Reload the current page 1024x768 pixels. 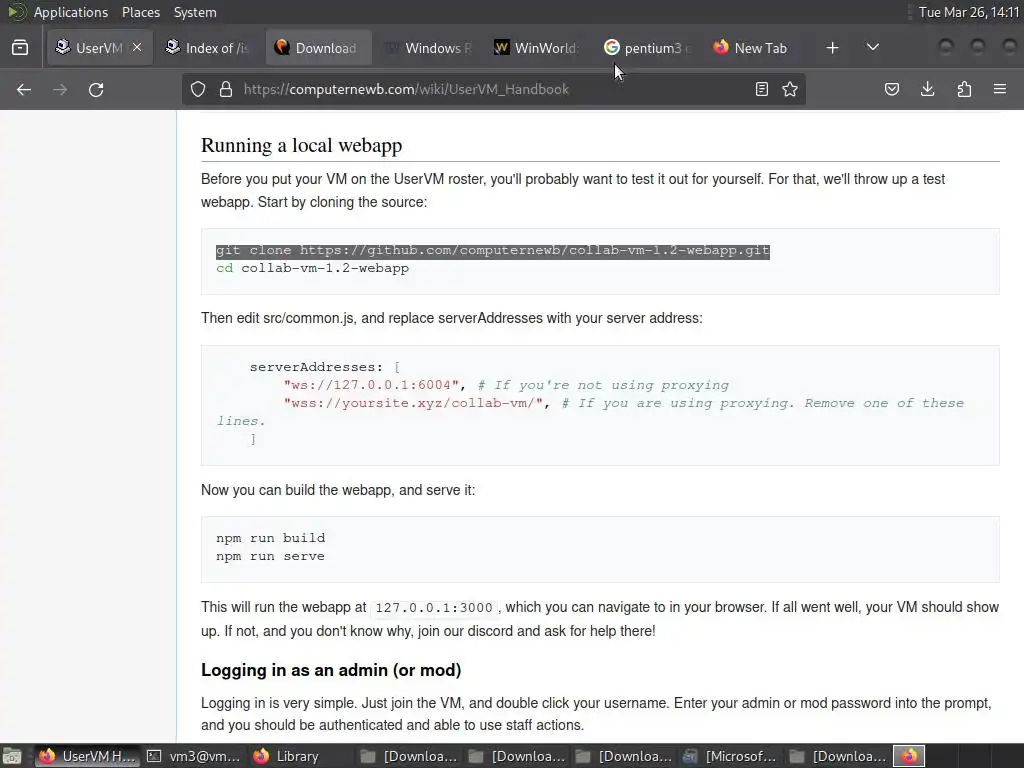(x=96, y=89)
